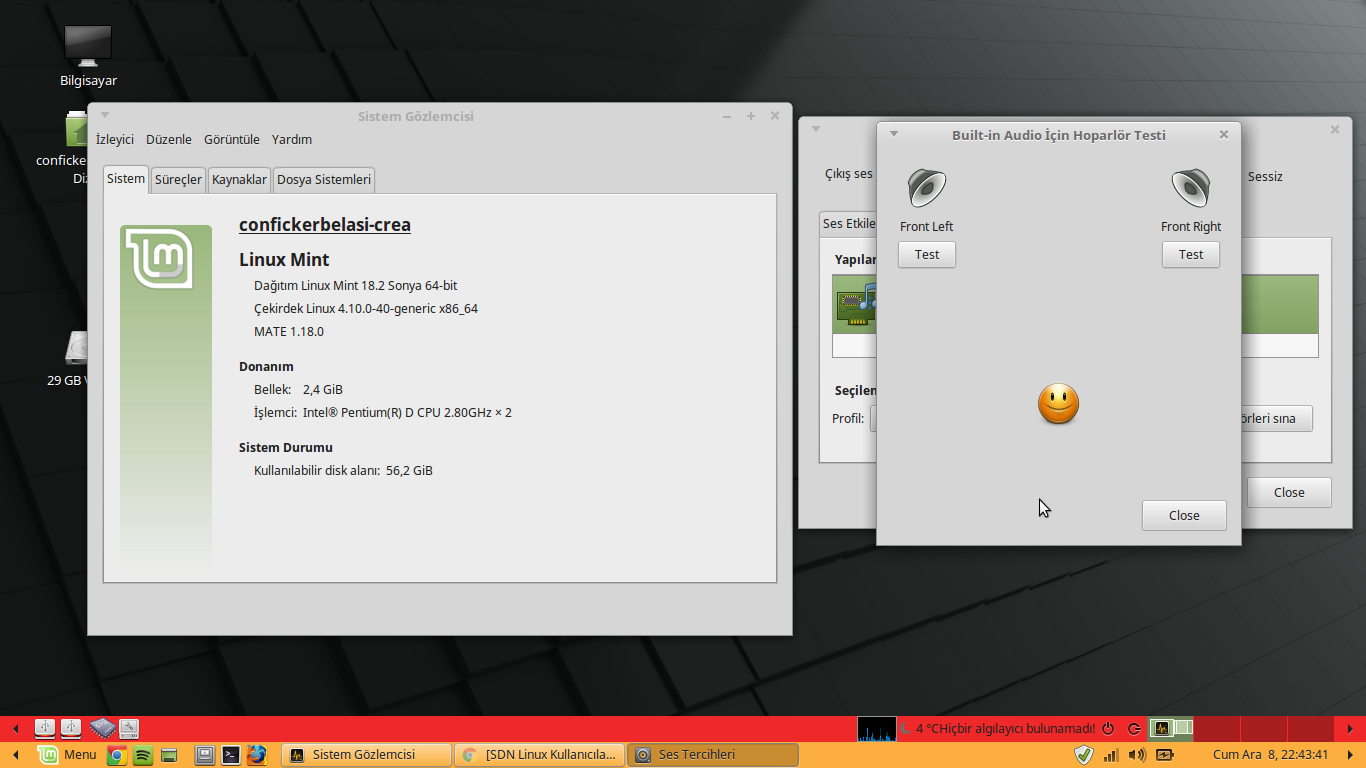
Task: Click the volume speaker tray icon
Action: pos(1137,755)
